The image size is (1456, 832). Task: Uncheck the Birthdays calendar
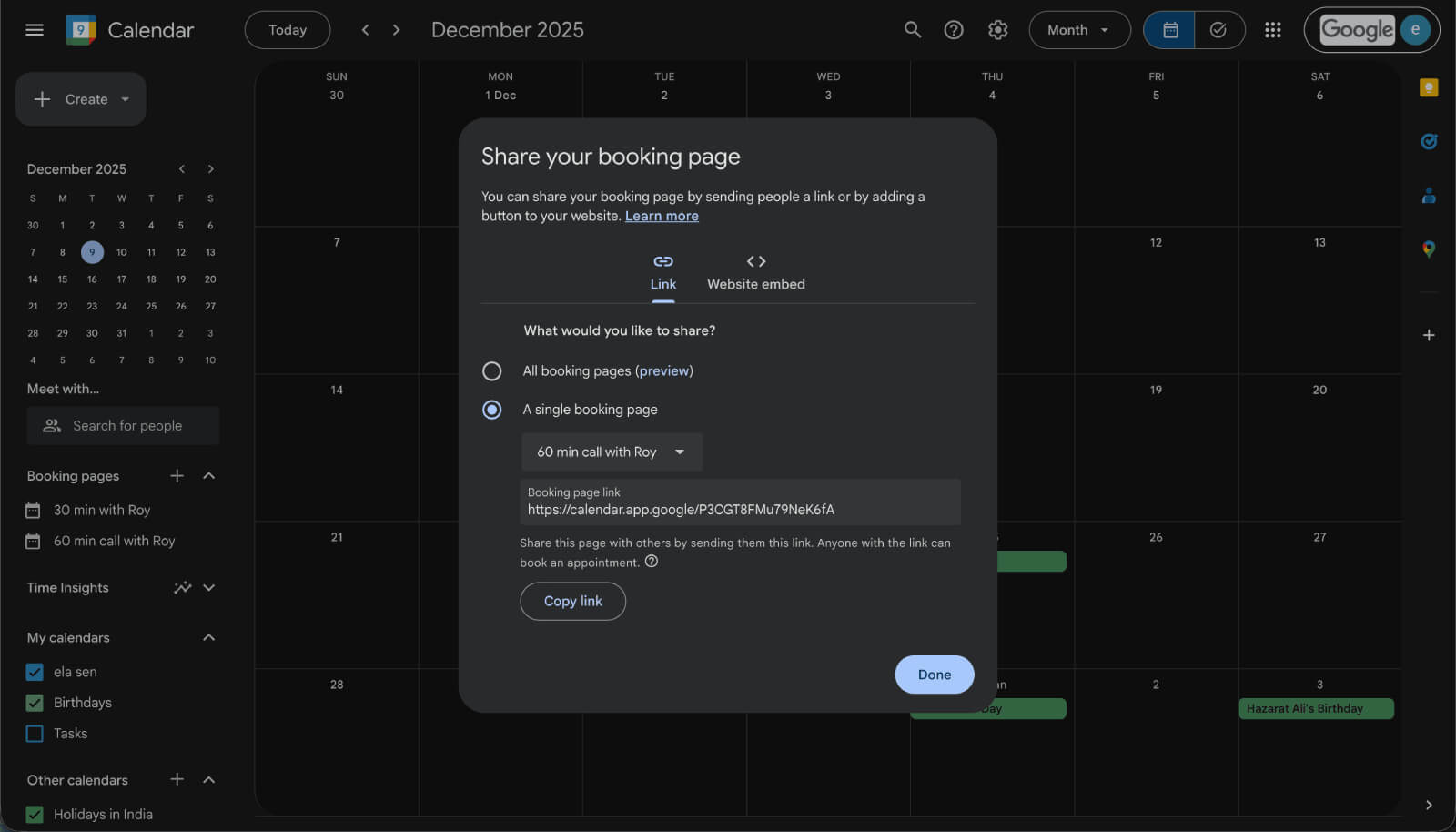pyautogui.click(x=34, y=703)
